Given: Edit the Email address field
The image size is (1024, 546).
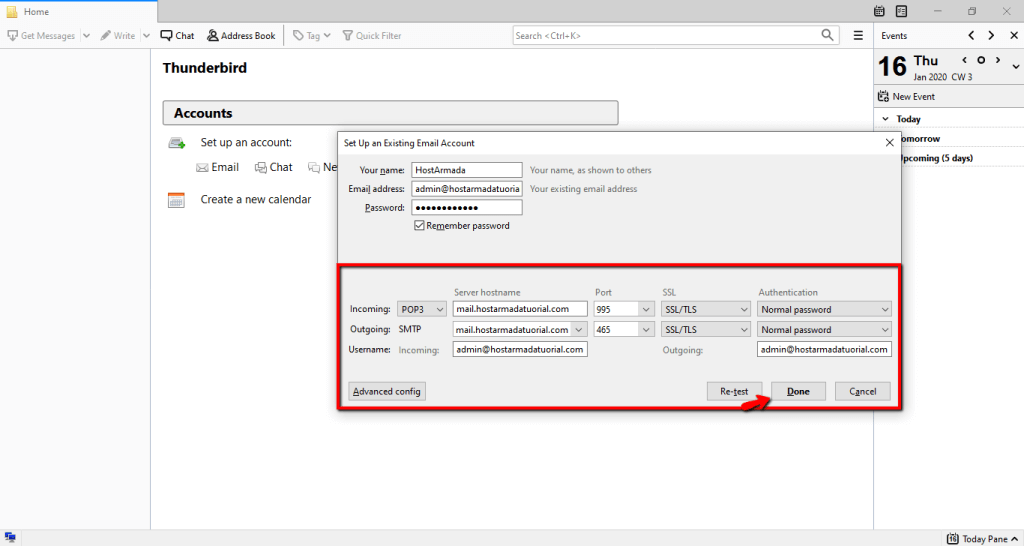Looking at the screenshot, I should pyautogui.click(x=467, y=189).
